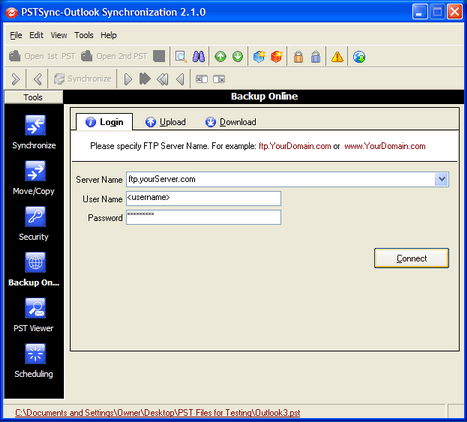Click the green up arrow icon
This screenshot has height=422, width=467.
(x=220, y=56)
